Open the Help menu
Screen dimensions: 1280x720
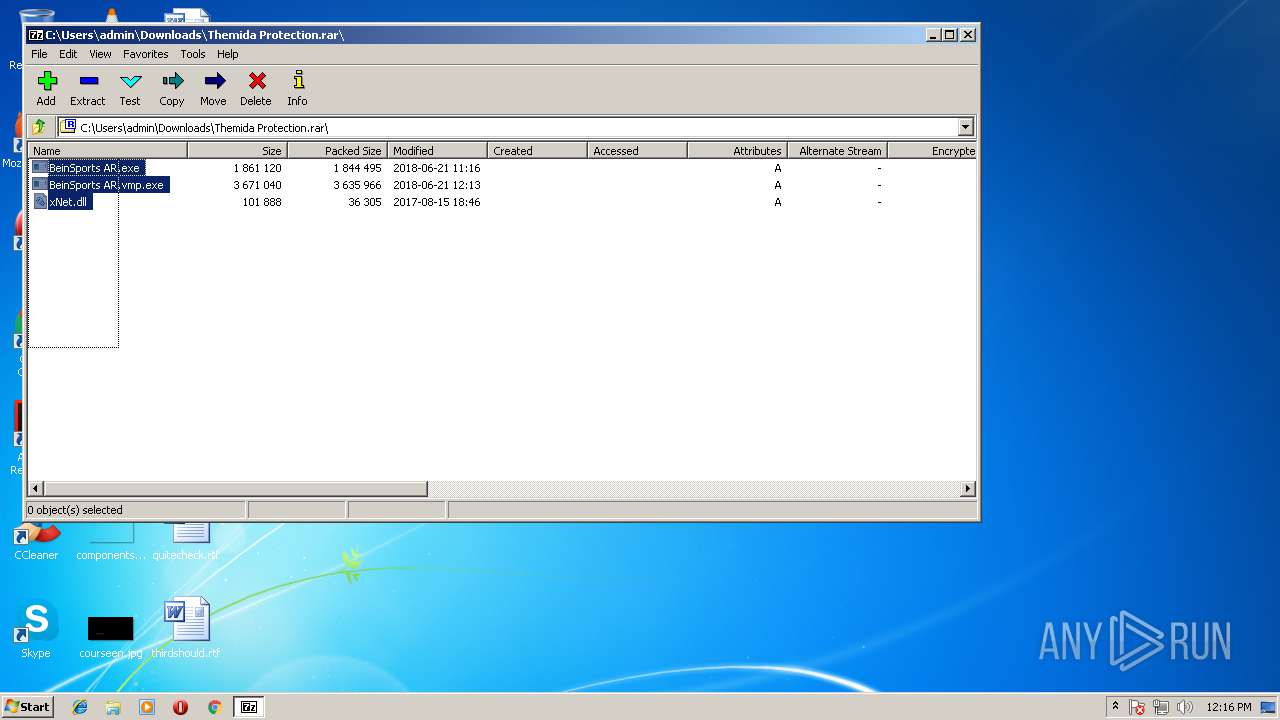228,54
